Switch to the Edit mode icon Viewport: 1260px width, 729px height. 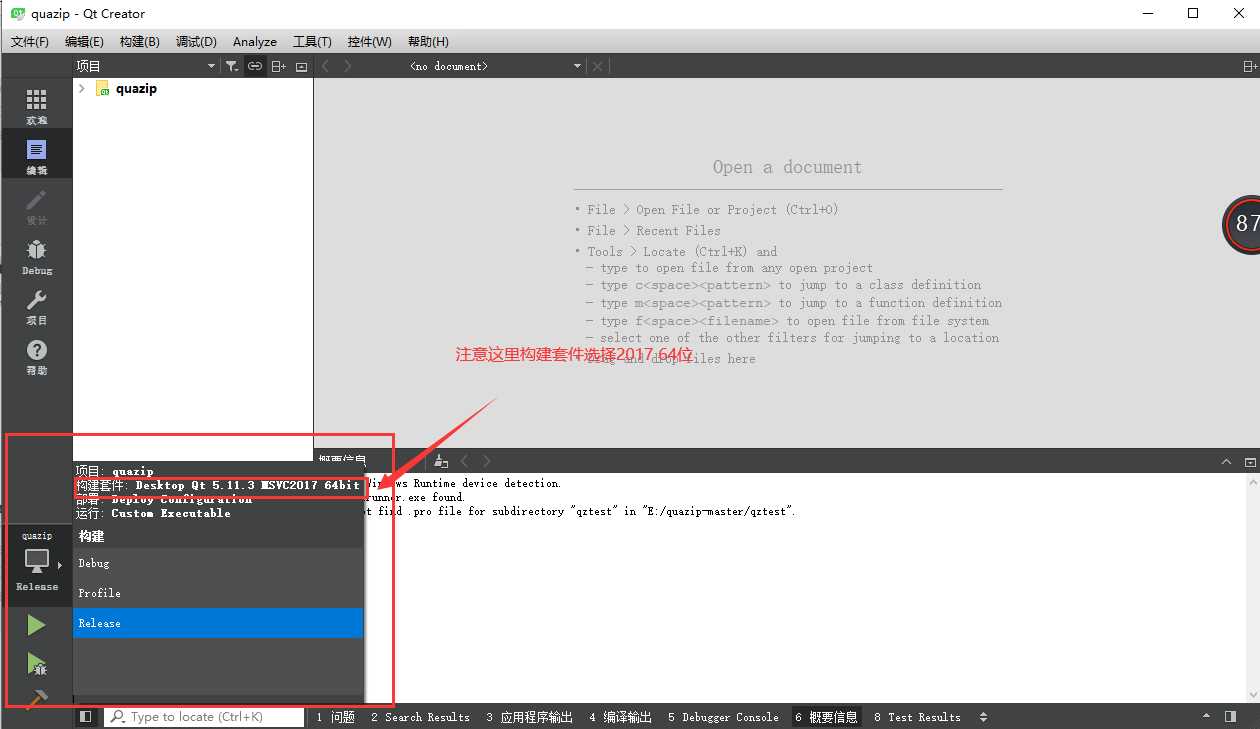click(36, 155)
